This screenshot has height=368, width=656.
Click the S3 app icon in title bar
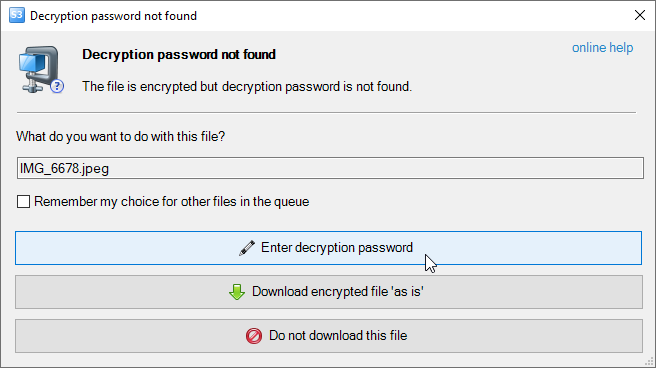(17, 15)
